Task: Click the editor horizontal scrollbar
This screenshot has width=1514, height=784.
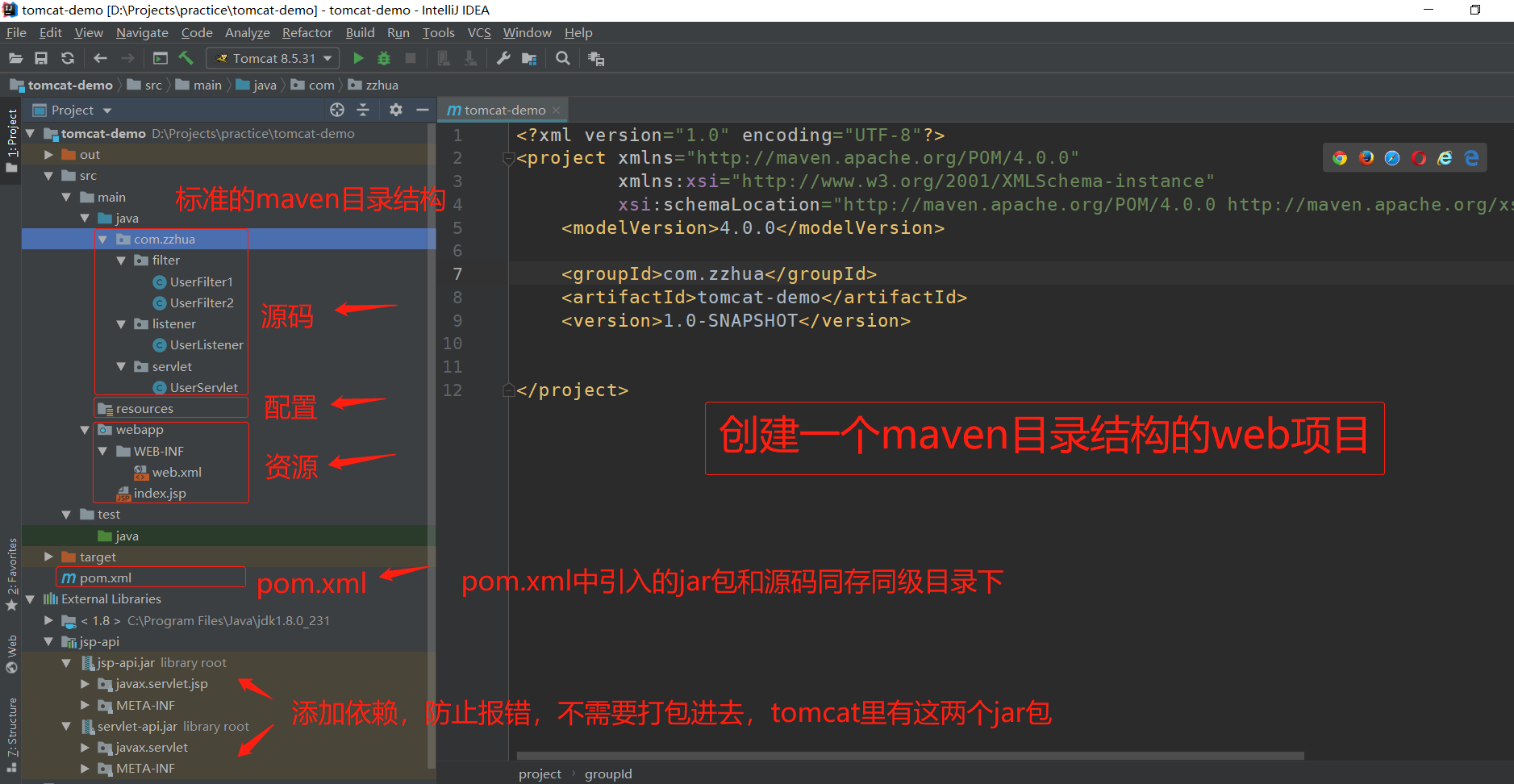Action: click(910, 756)
